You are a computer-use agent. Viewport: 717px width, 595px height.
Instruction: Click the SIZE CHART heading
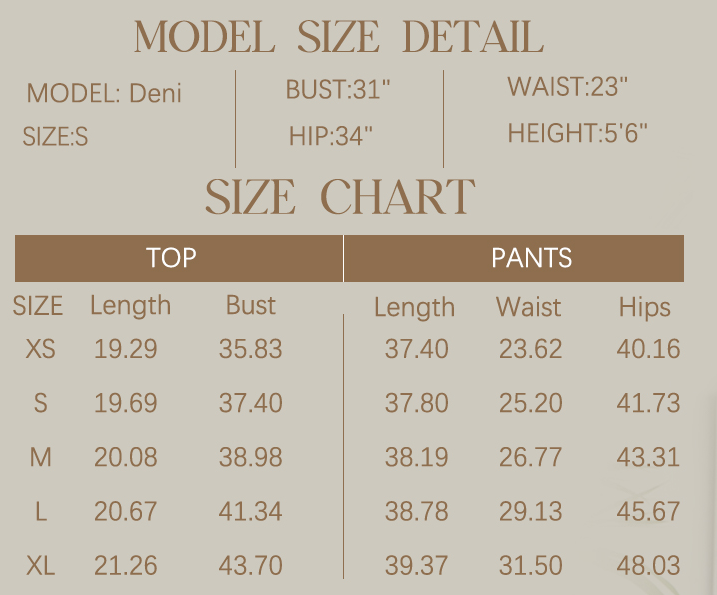coord(339,197)
